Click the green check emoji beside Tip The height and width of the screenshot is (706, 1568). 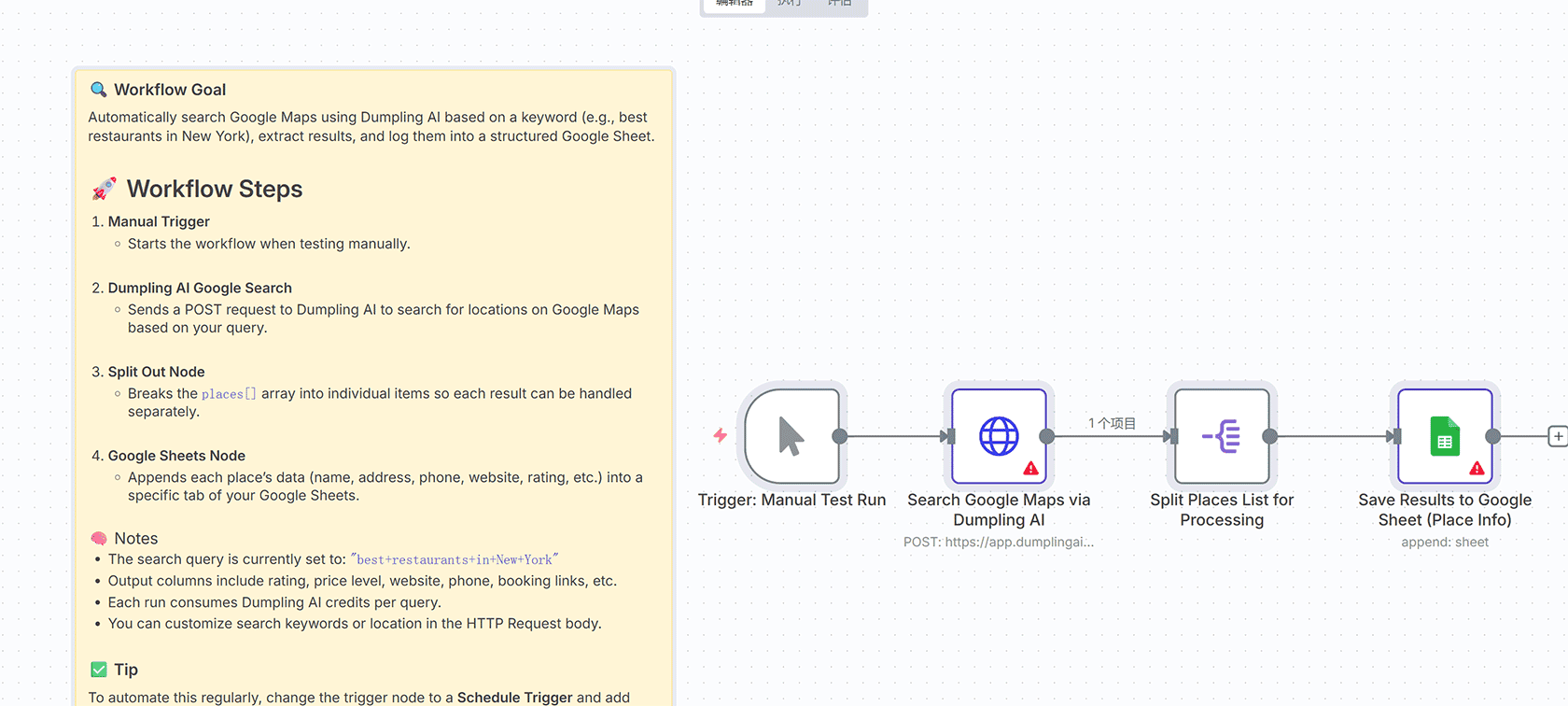coord(99,670)
